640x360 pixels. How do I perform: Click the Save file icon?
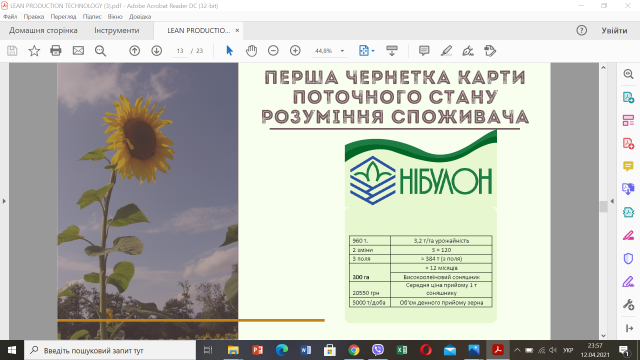coord(12,51)
